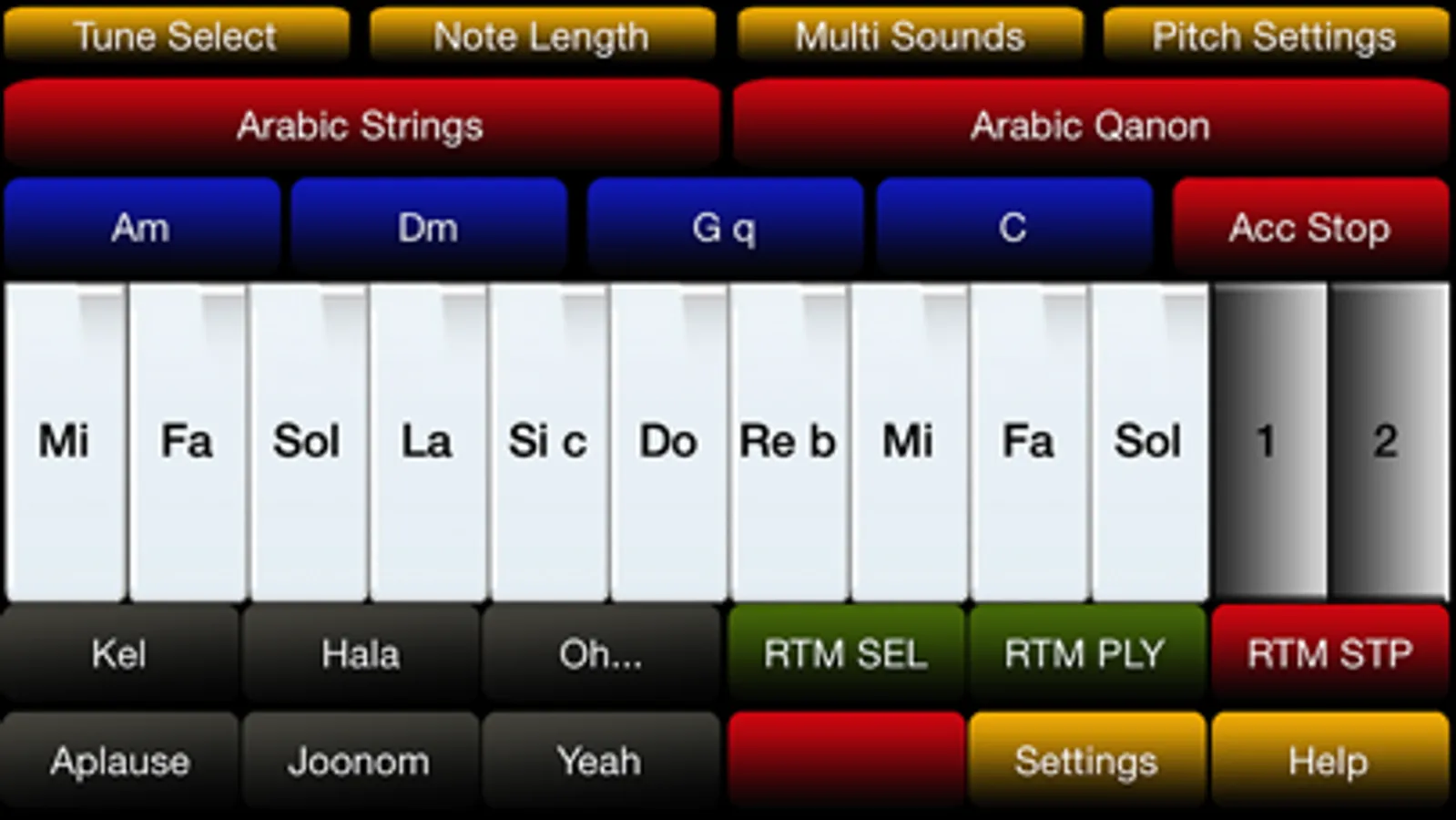Open the Note Length options
1456x820 pixels.
(x=542, y=36)
